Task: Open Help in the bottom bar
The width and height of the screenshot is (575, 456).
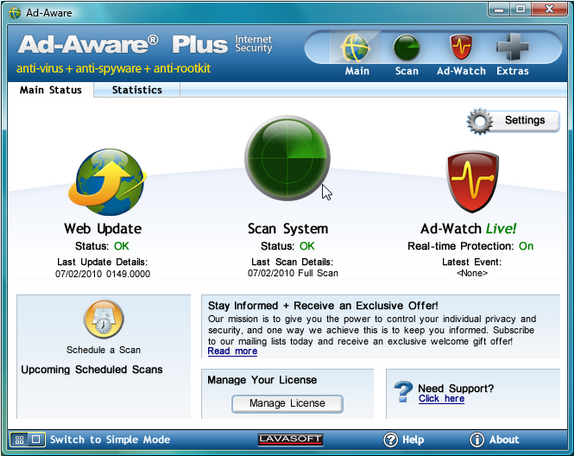Action: 404,439
